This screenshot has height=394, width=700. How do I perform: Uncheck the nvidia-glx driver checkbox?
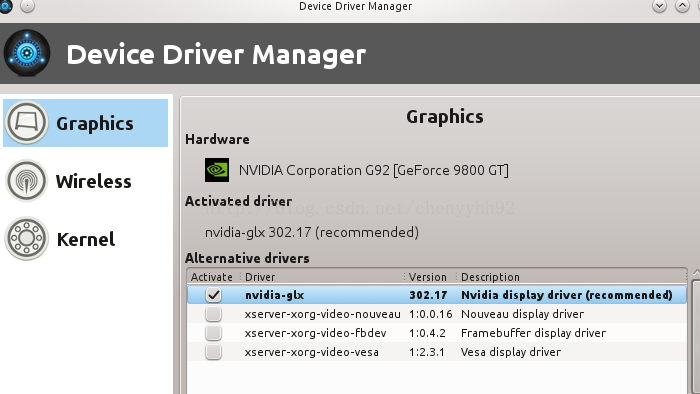coord(213,295)
